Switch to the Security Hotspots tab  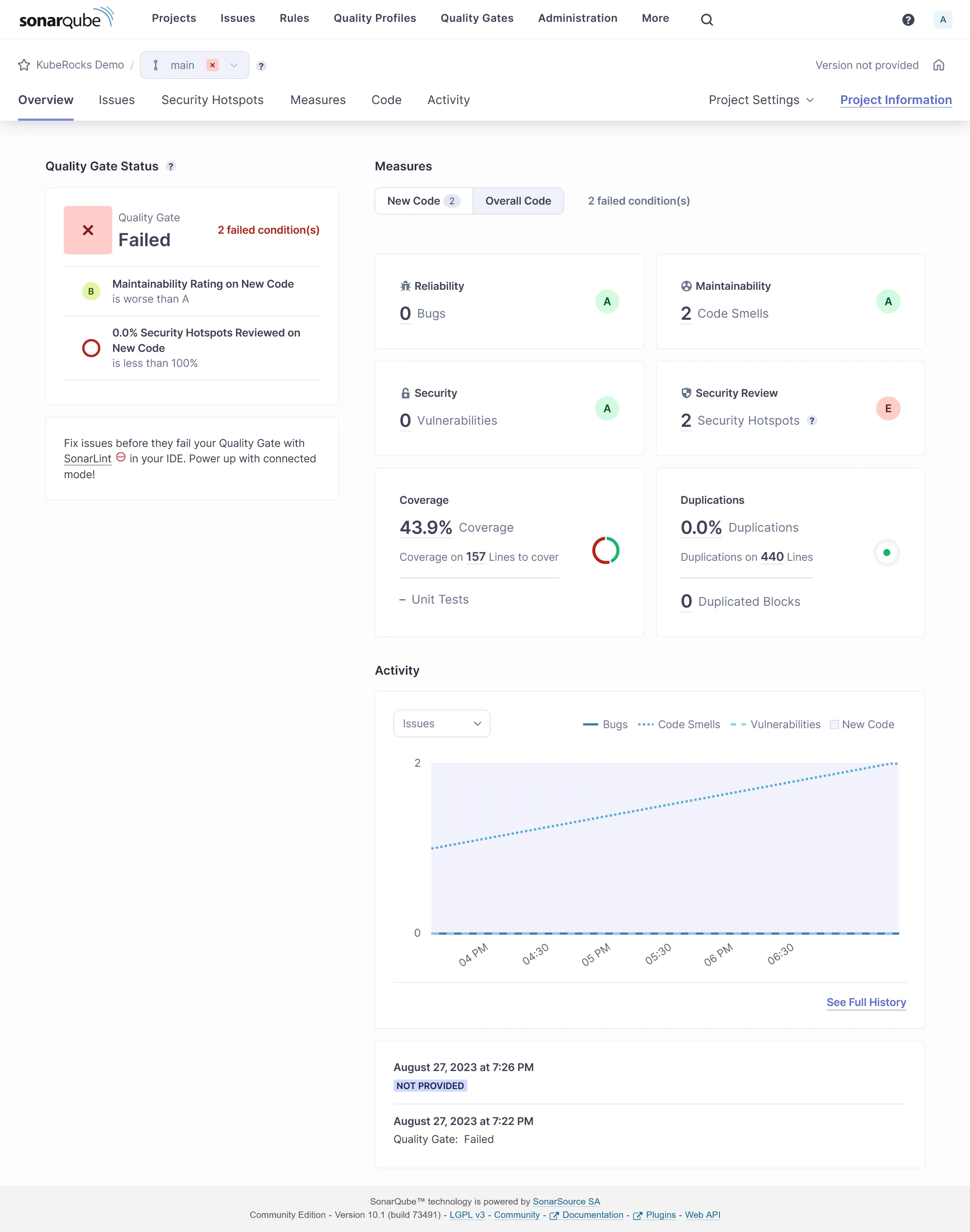(x=212, y=100)
